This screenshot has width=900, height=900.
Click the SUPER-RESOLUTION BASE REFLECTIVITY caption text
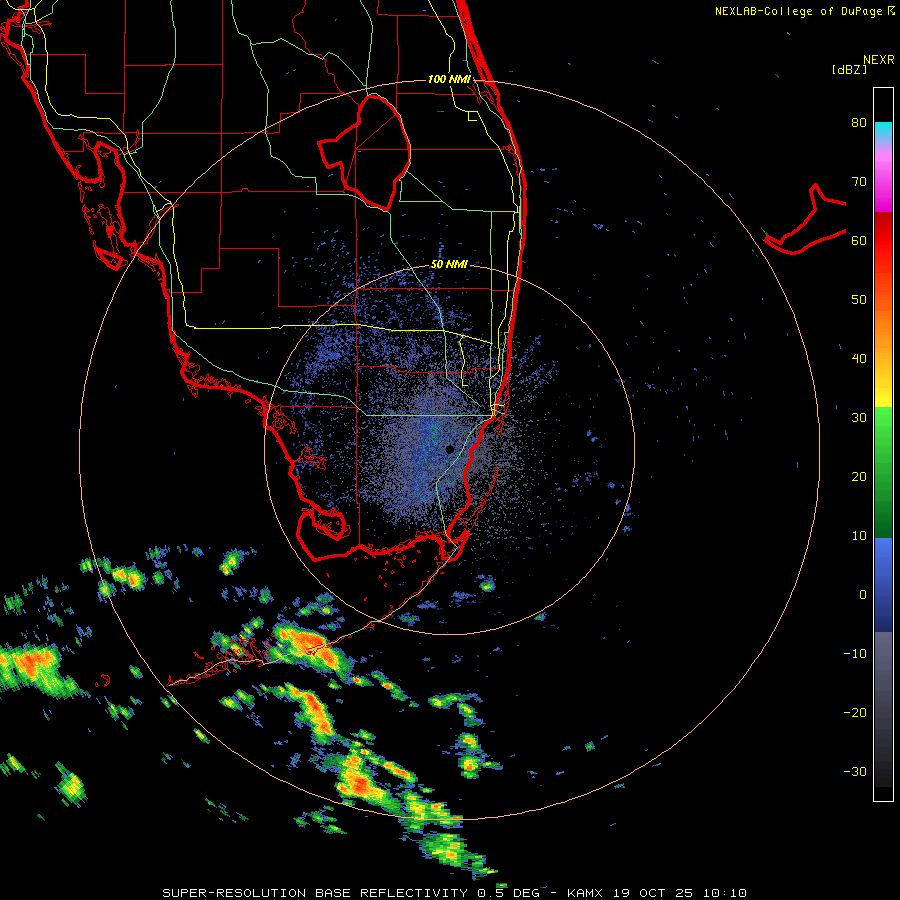(315, 893)
